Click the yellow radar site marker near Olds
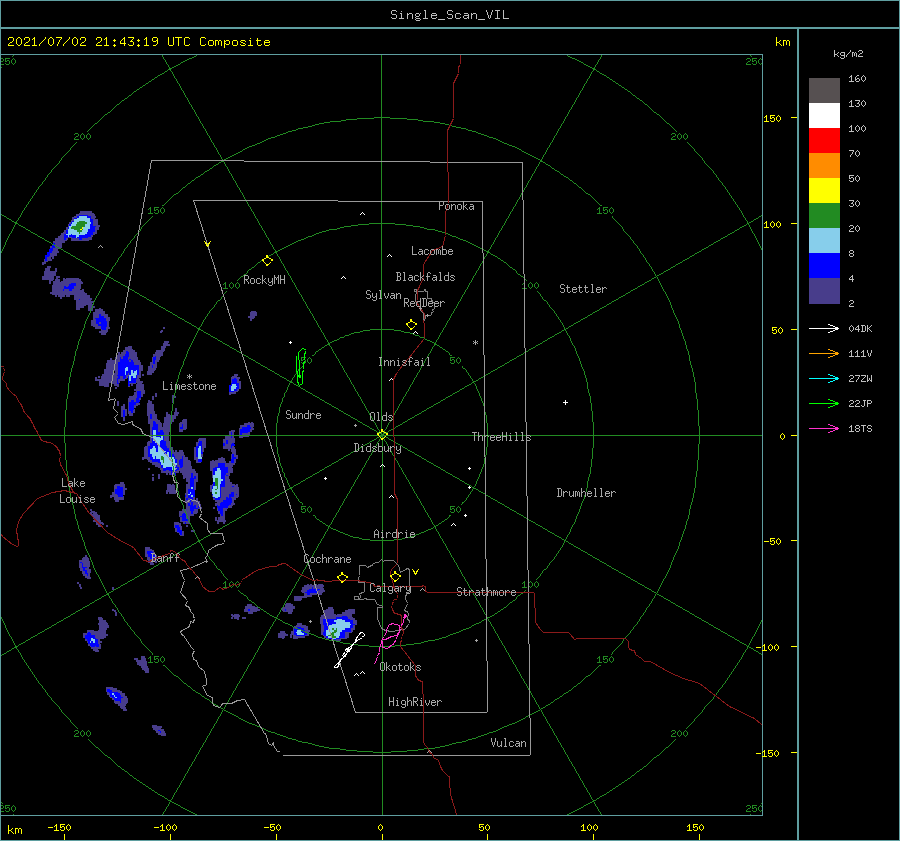Screen dimensions: 900x841 [x=382, y=435]
